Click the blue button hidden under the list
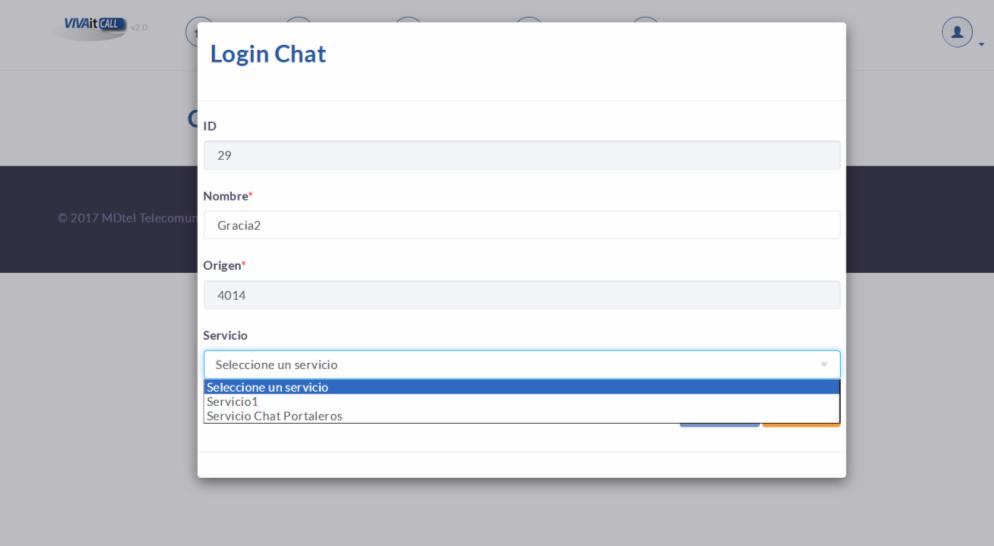This screenshot has width=994, height=546. pyautogui.click(x=720, y=425)
